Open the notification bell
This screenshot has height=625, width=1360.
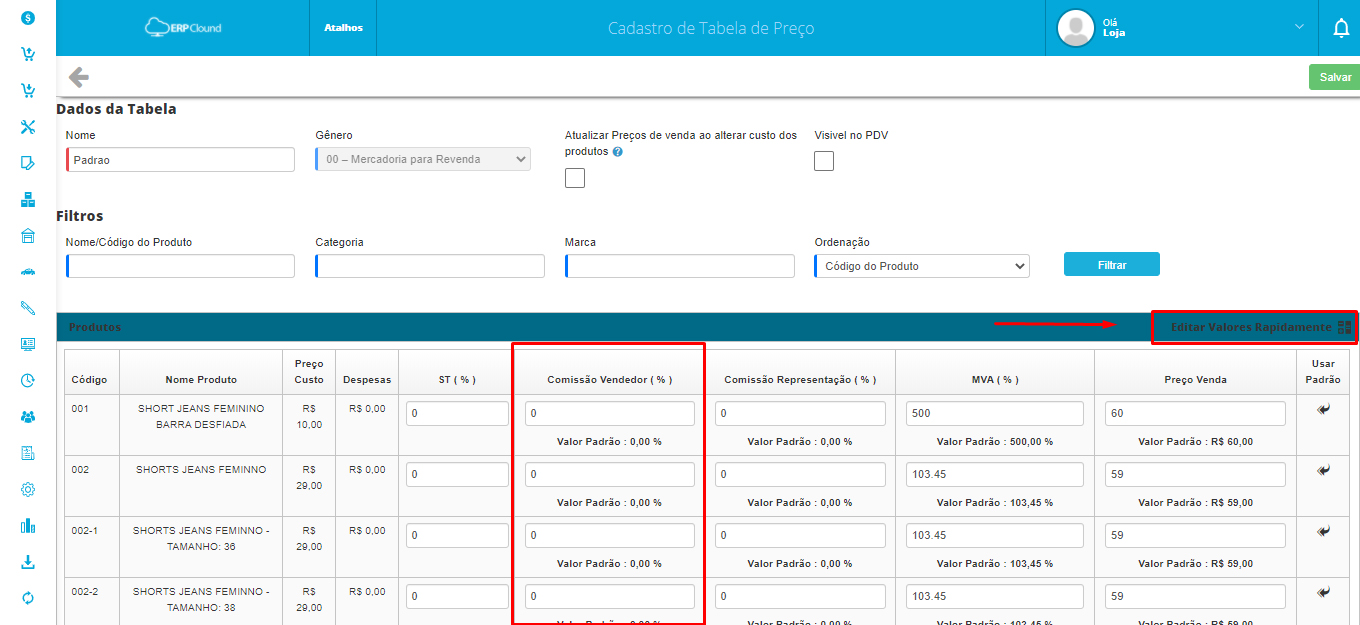(x=1341, y=28)
